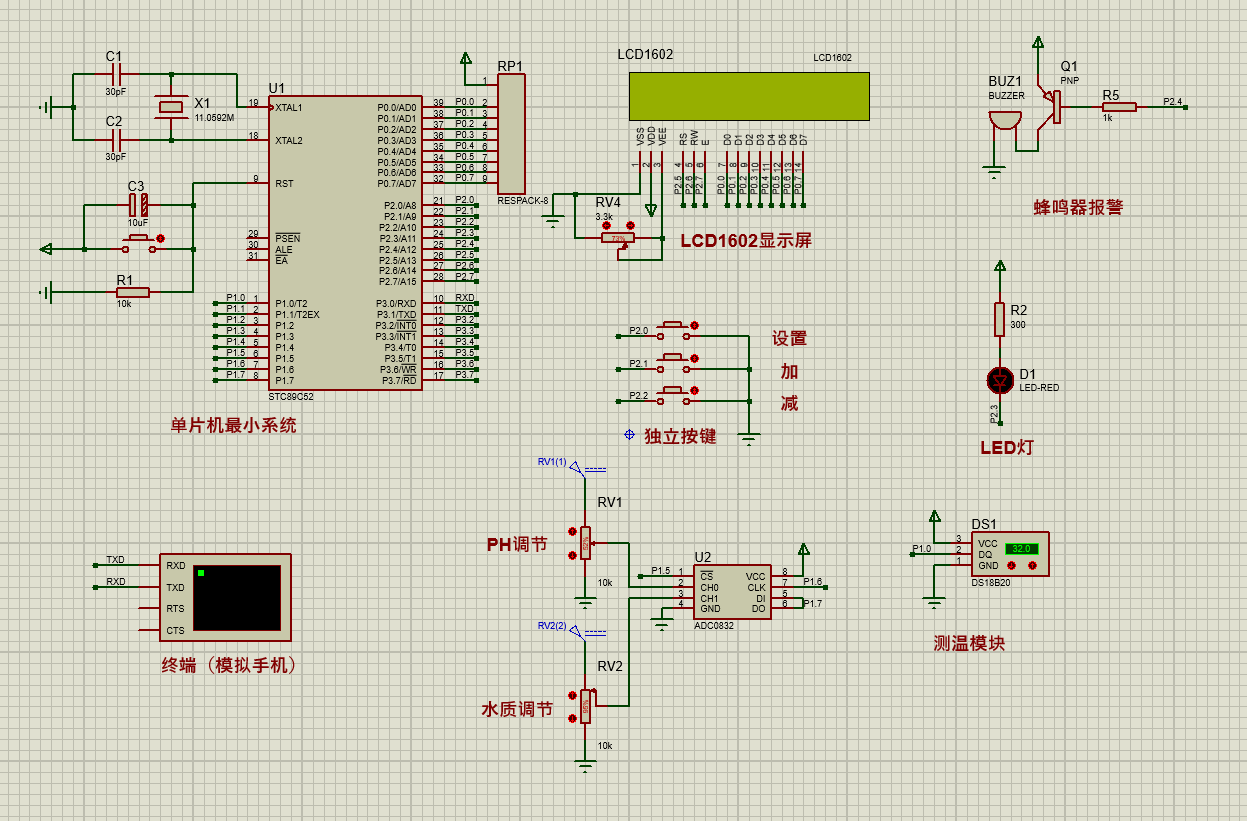Select the BUZ1 buzzer component
1247x821 pixels.
(1004, 121)
